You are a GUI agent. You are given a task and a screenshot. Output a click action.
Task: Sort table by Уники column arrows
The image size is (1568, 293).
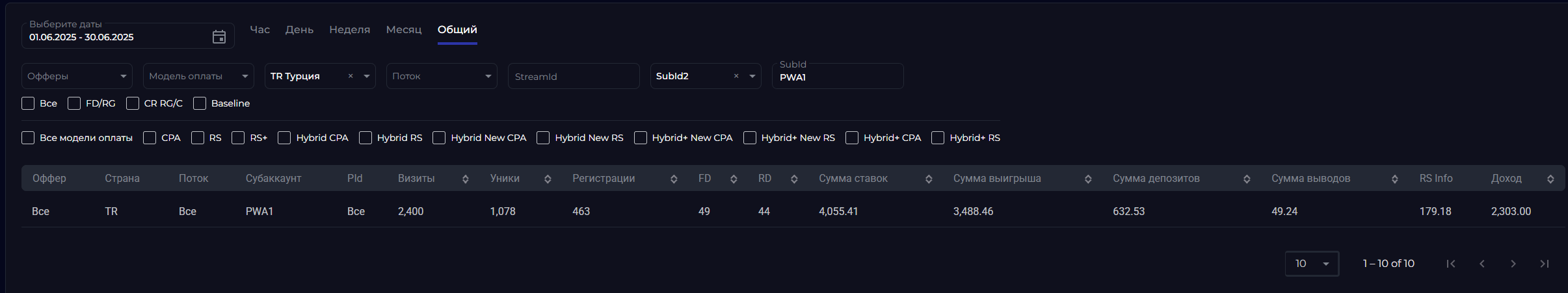tap(548, 179)
